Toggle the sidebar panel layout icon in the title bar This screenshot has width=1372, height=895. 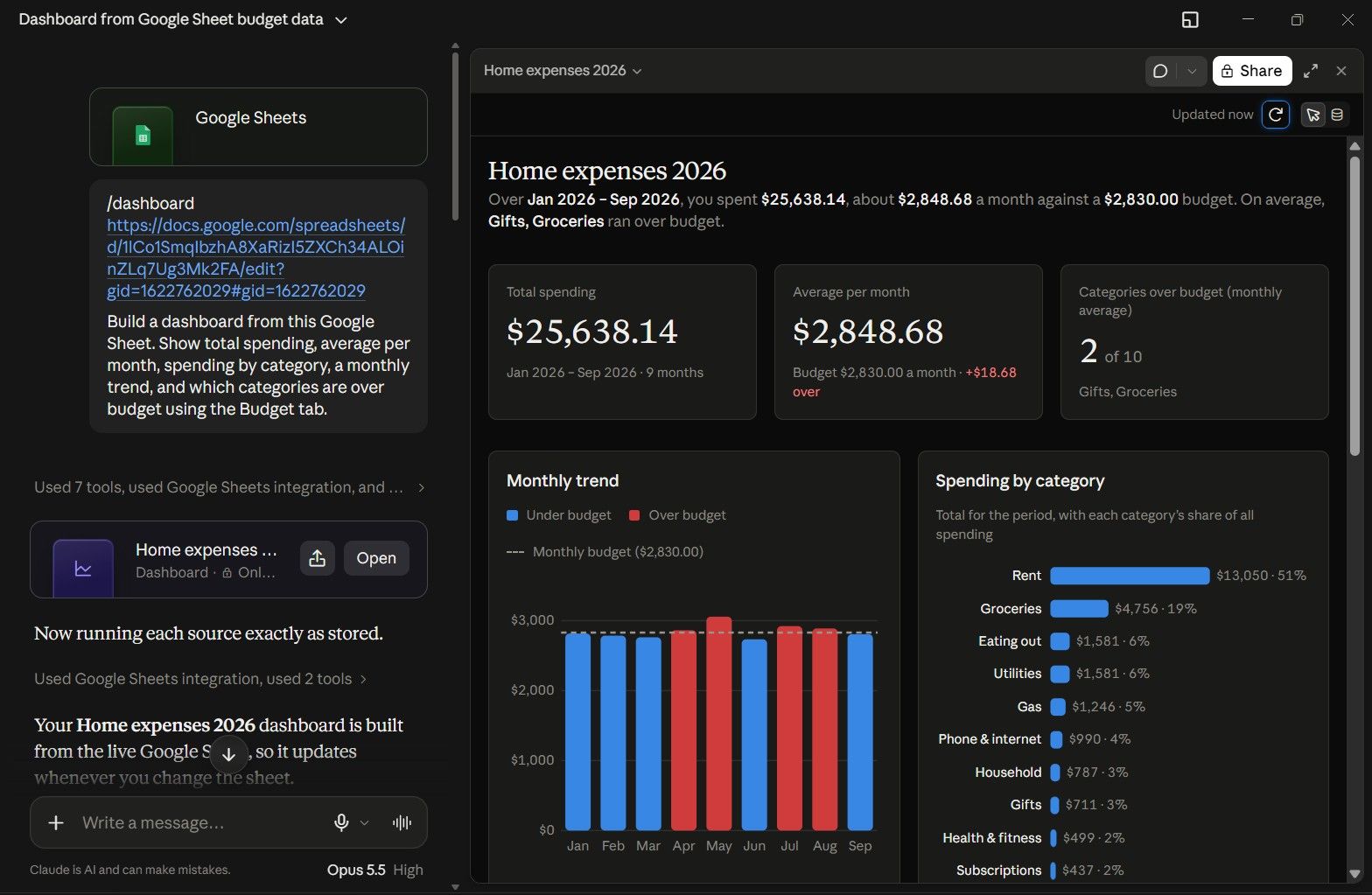point(1190,19)
